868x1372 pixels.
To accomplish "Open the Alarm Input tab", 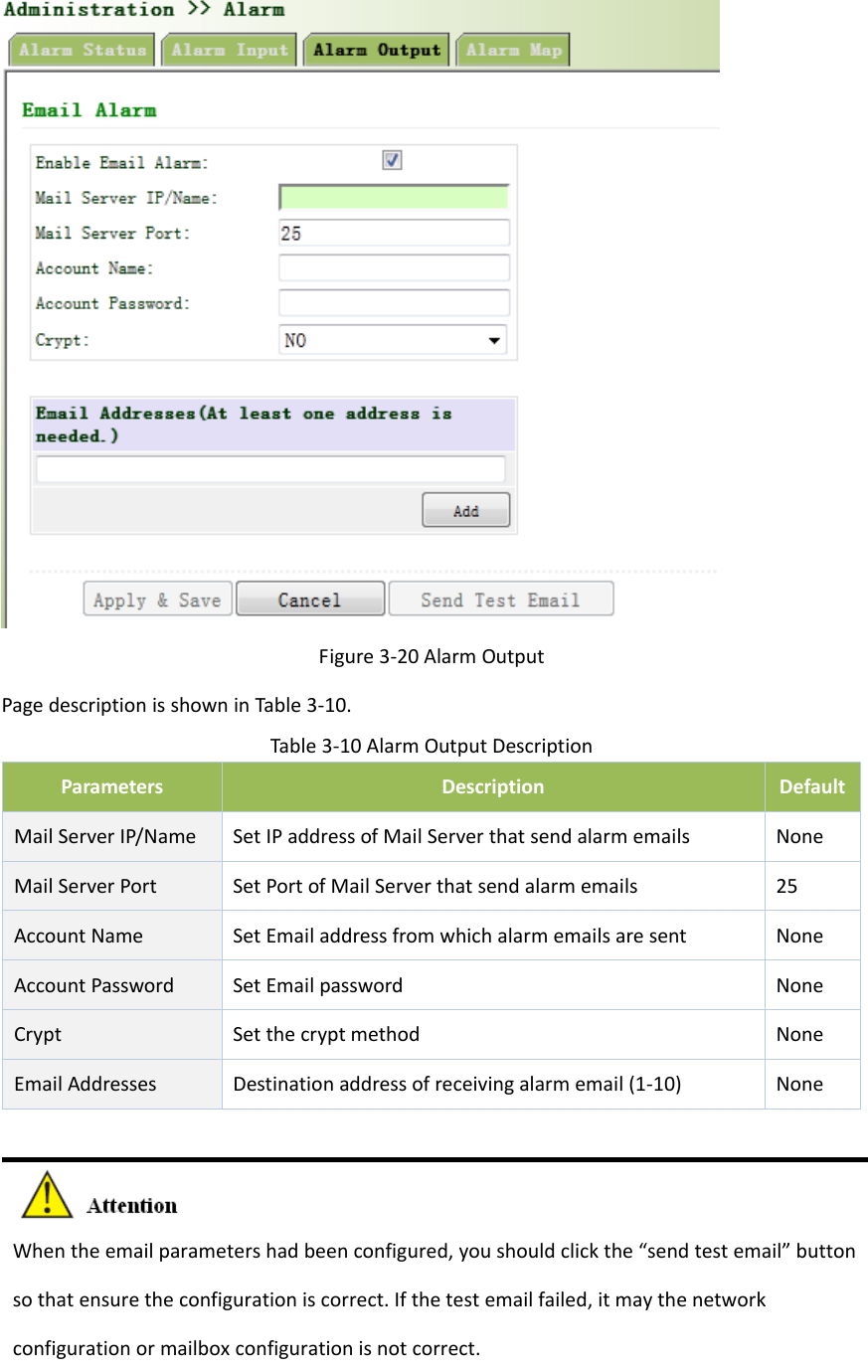I will coord(228,49).
